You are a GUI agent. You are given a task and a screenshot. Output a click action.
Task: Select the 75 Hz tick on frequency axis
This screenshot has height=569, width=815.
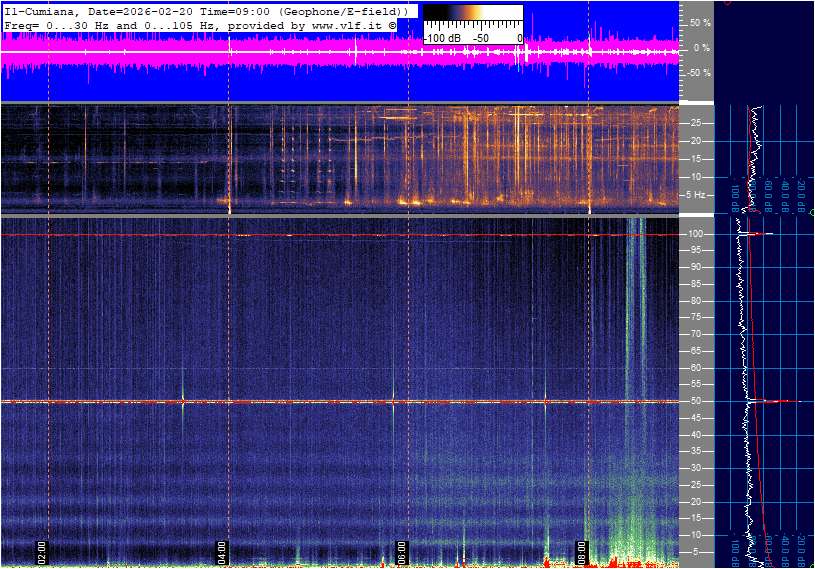pyautogui.click(x=695, y=318)
